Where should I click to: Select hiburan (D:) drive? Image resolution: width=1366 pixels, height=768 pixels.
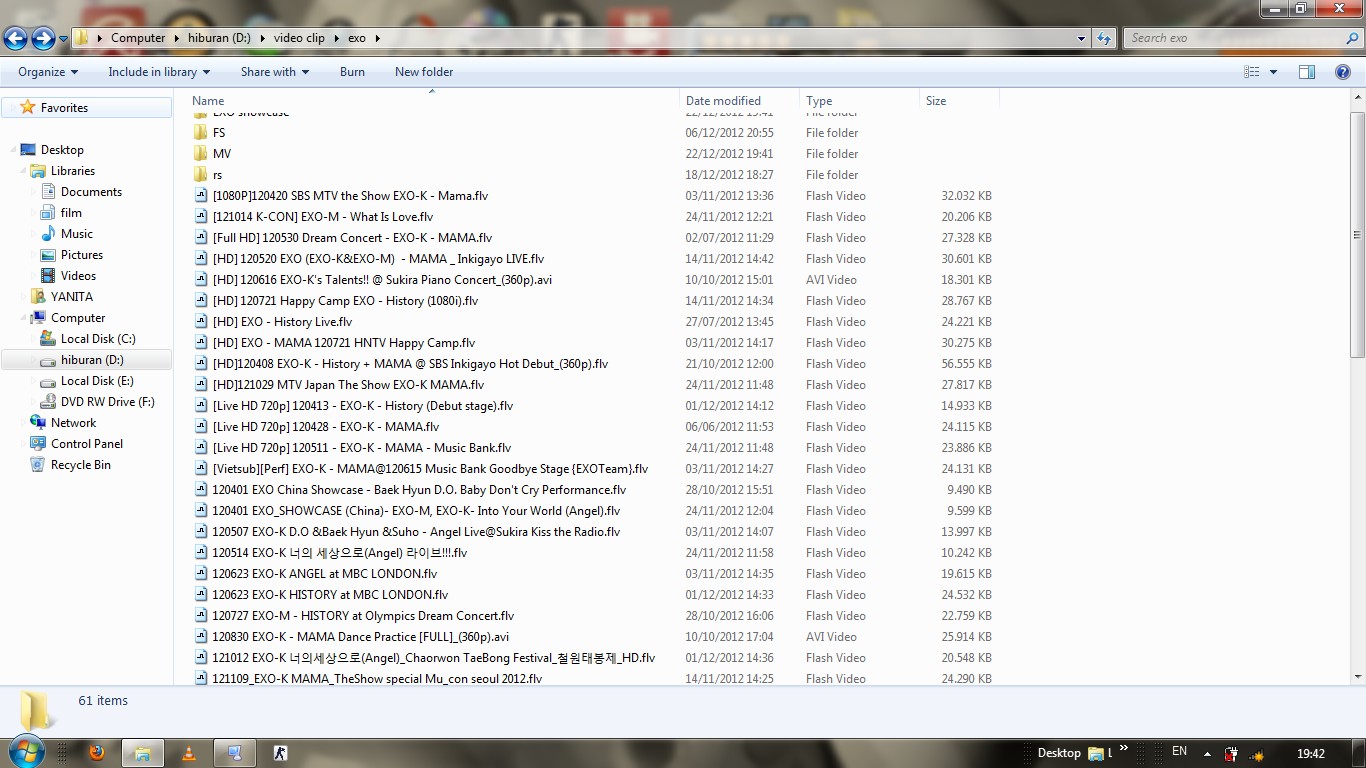pyautogui.click(x=92, y=360)
